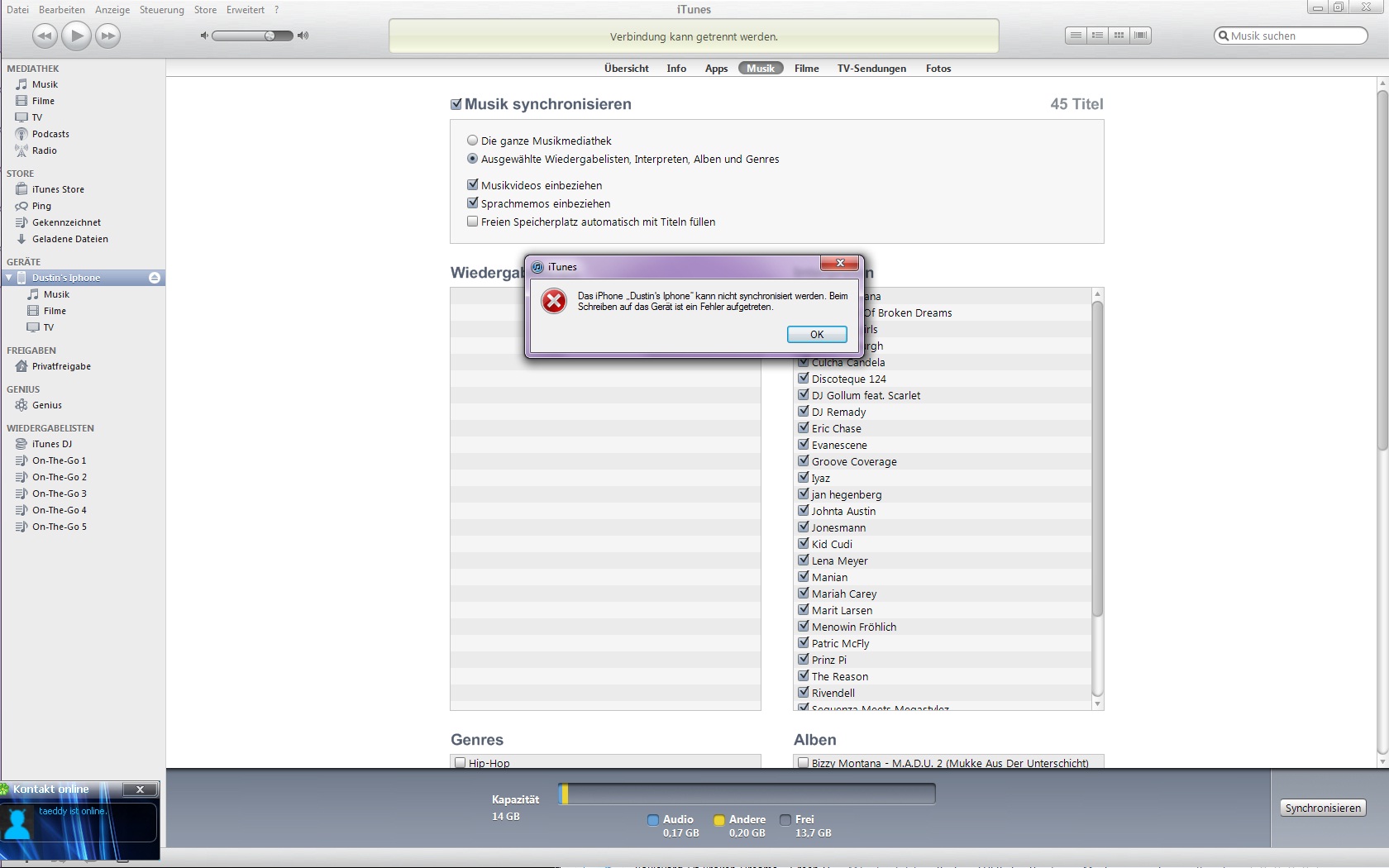This screenshot has width=1389, height=868.
Task: Open the Steuerung menu
Action: pos(162,10)
